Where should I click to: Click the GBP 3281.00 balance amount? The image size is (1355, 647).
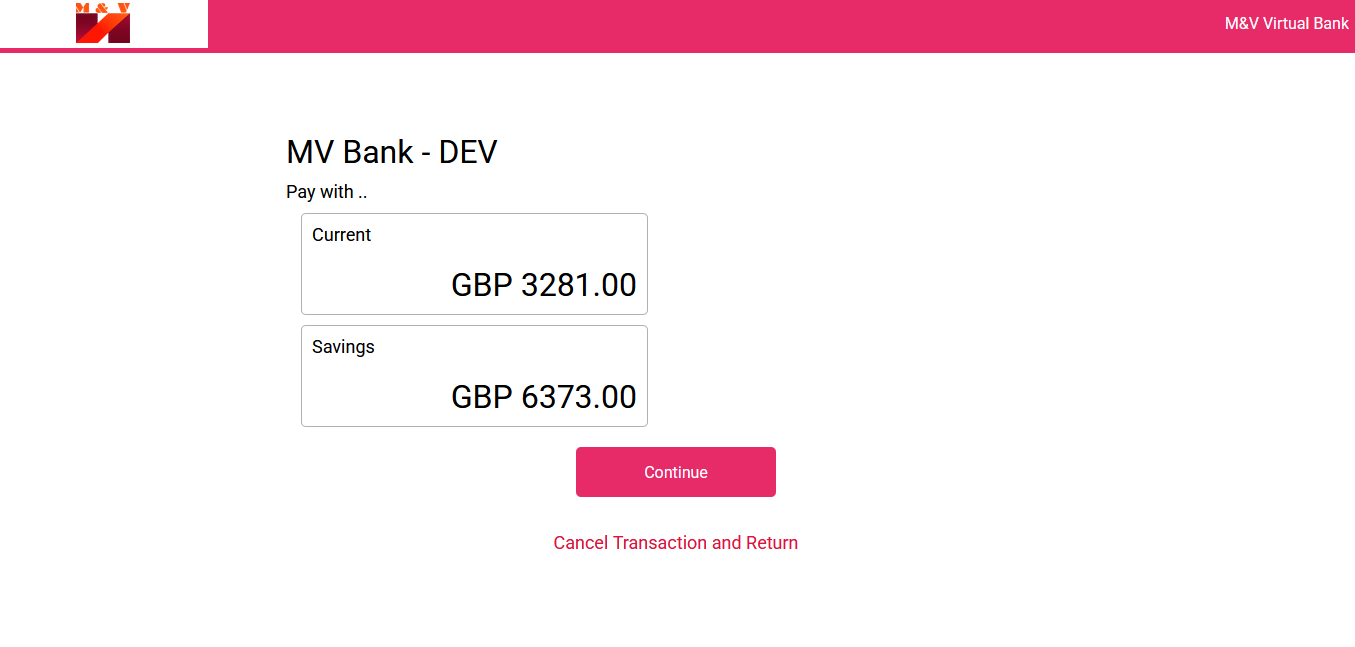click(x=544, y=285)
